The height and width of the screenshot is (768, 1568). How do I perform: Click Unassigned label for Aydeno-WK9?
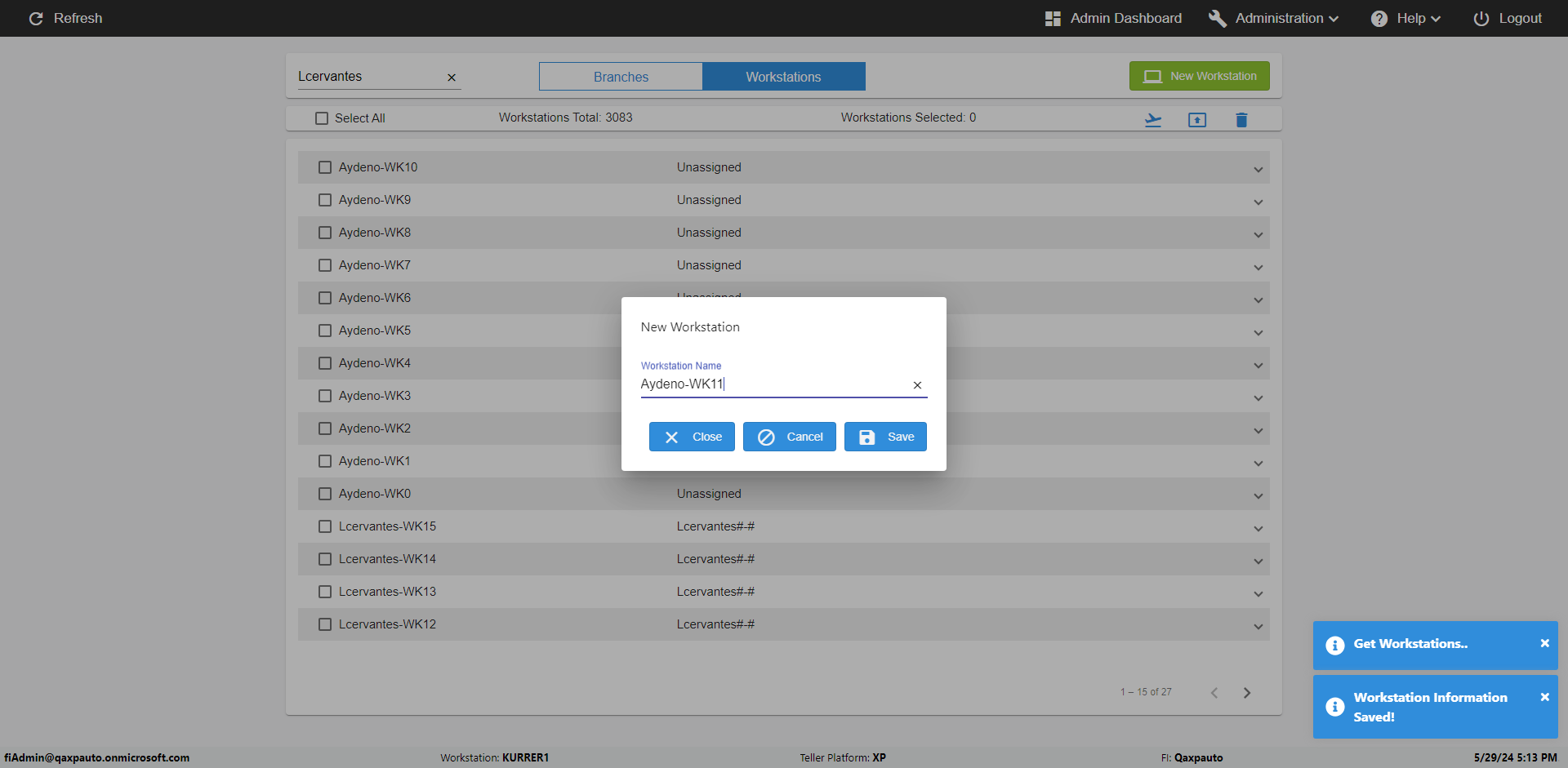[709, 200]
